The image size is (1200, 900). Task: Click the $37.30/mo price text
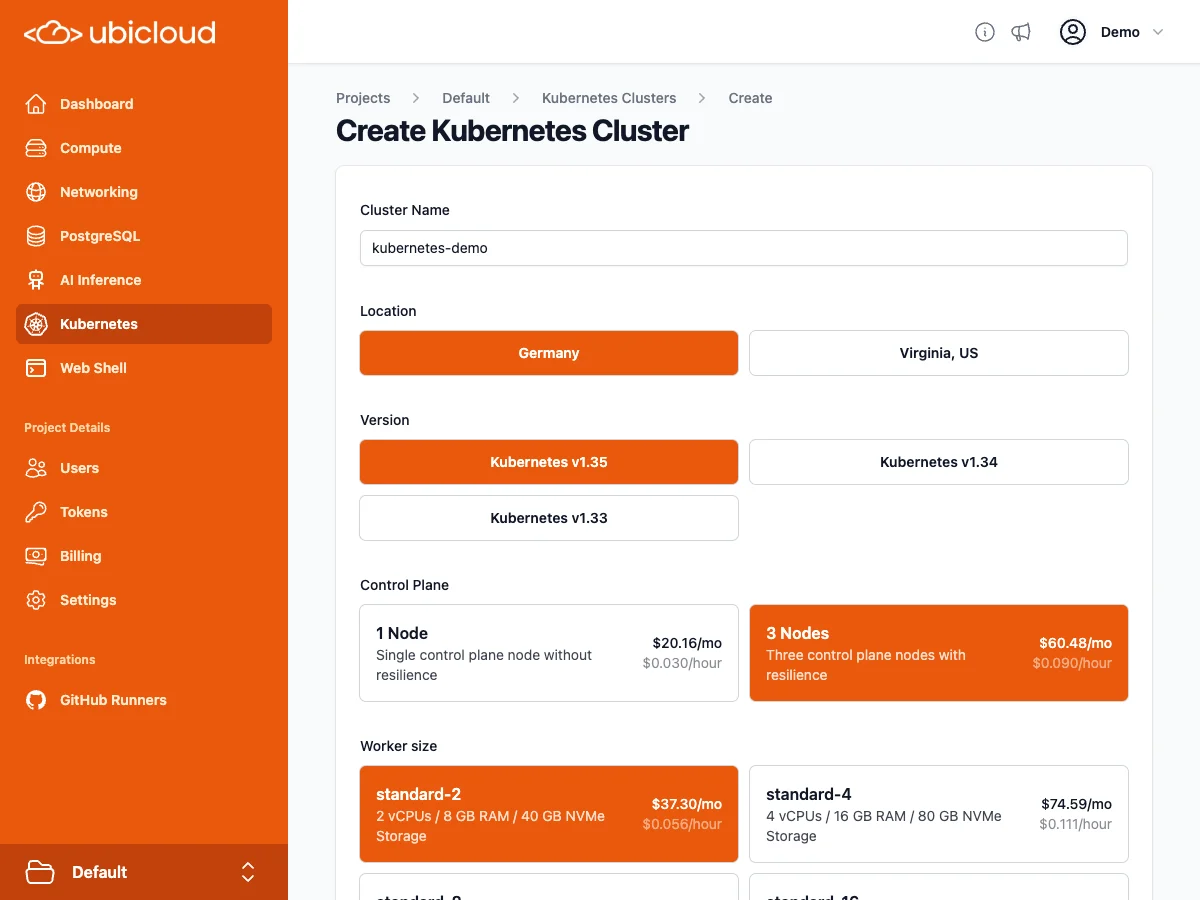[687, 804]
